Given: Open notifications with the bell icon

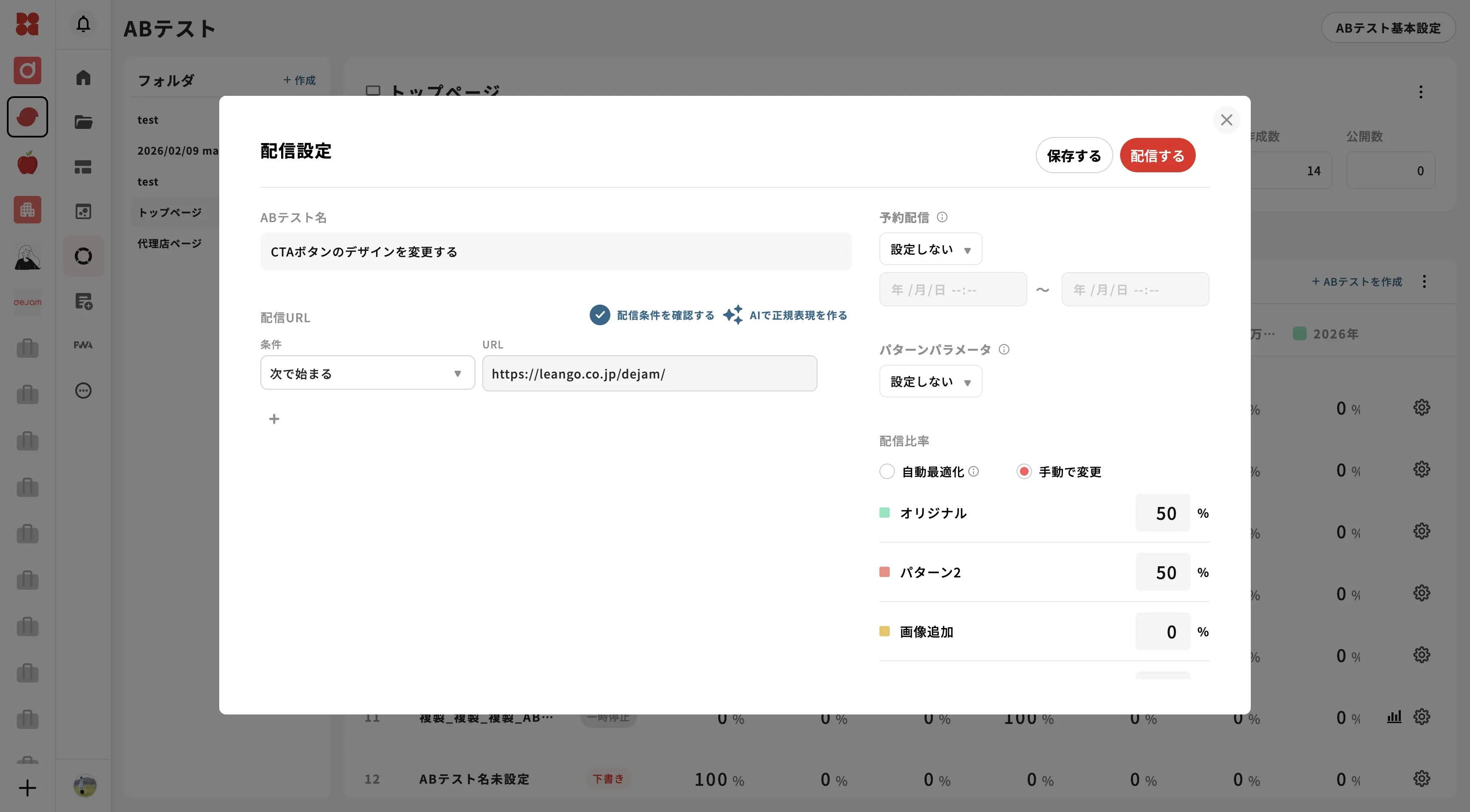Looking at the screenshot, I should (x=83, y=24).
